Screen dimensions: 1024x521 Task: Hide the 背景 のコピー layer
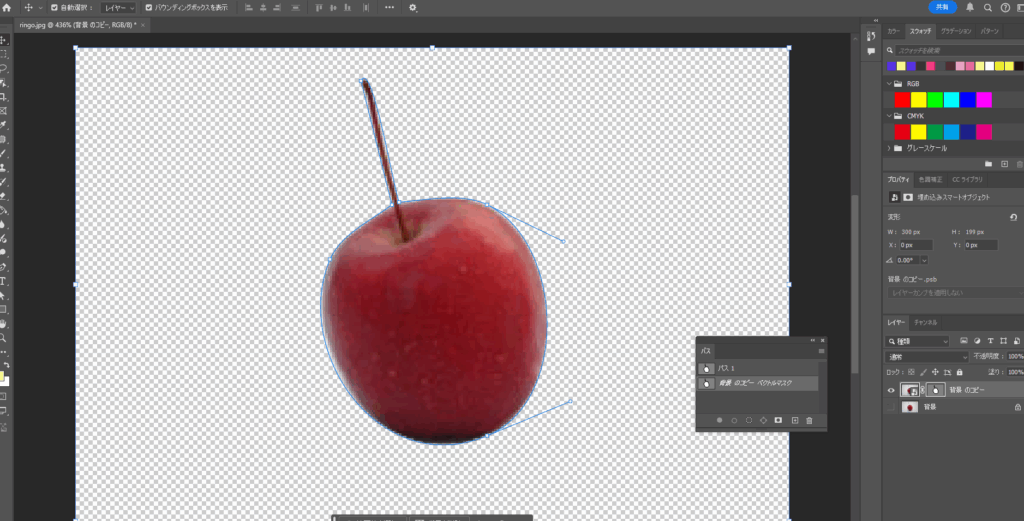pyautogui.click(x=891, y=390)
